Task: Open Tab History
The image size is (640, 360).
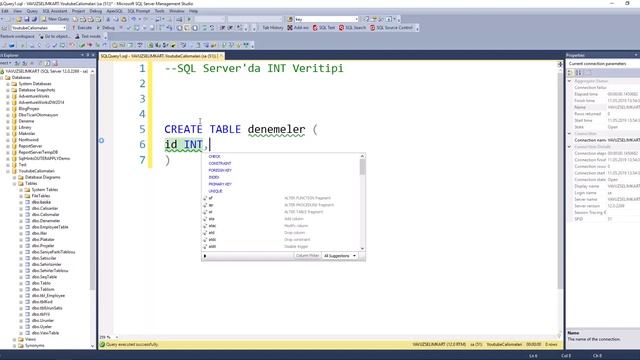Action: (272, 28)
